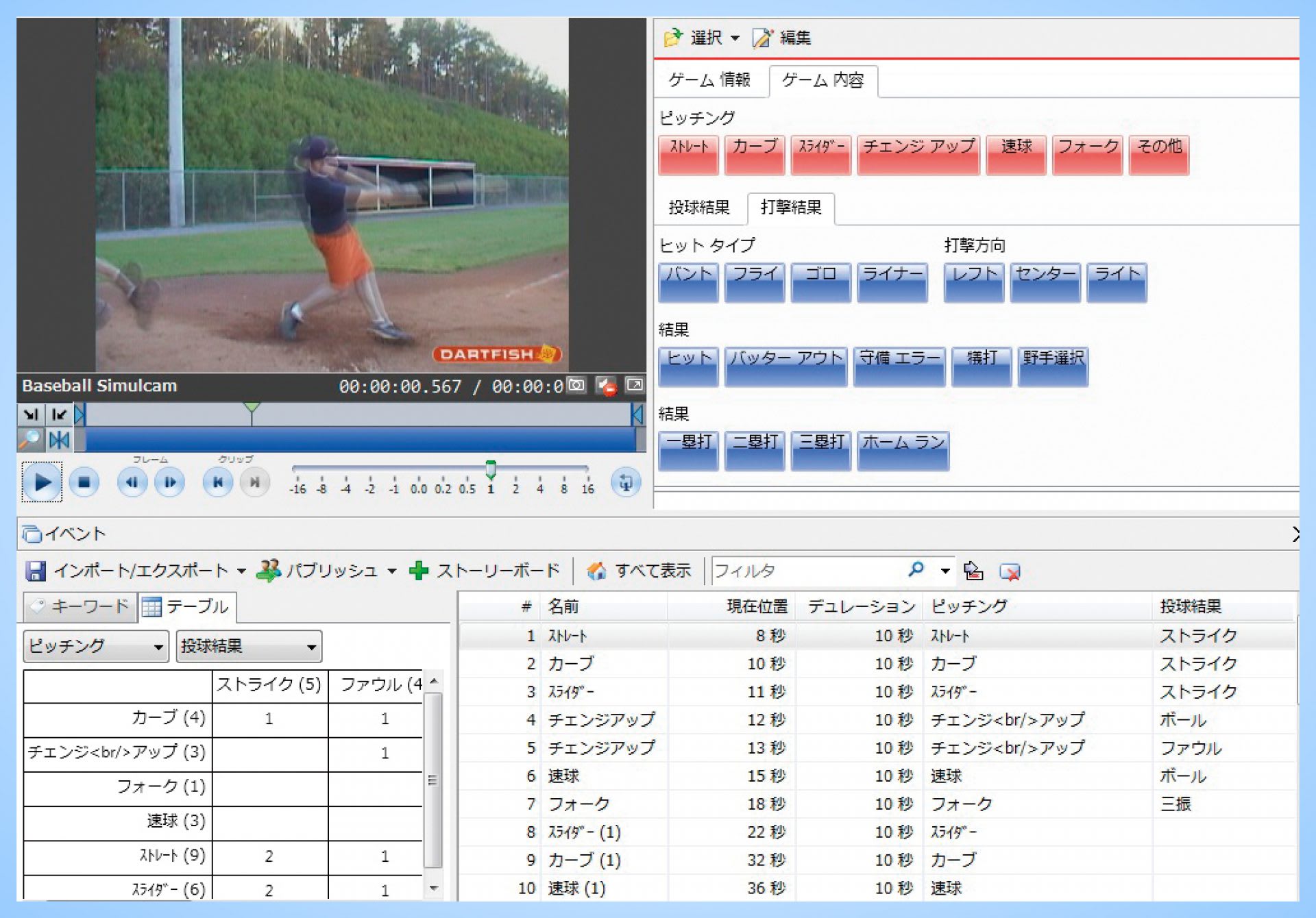Toggle fullscreen video view icon
The width and height of the screenshot is (1316, 918).
pos(635,385)
